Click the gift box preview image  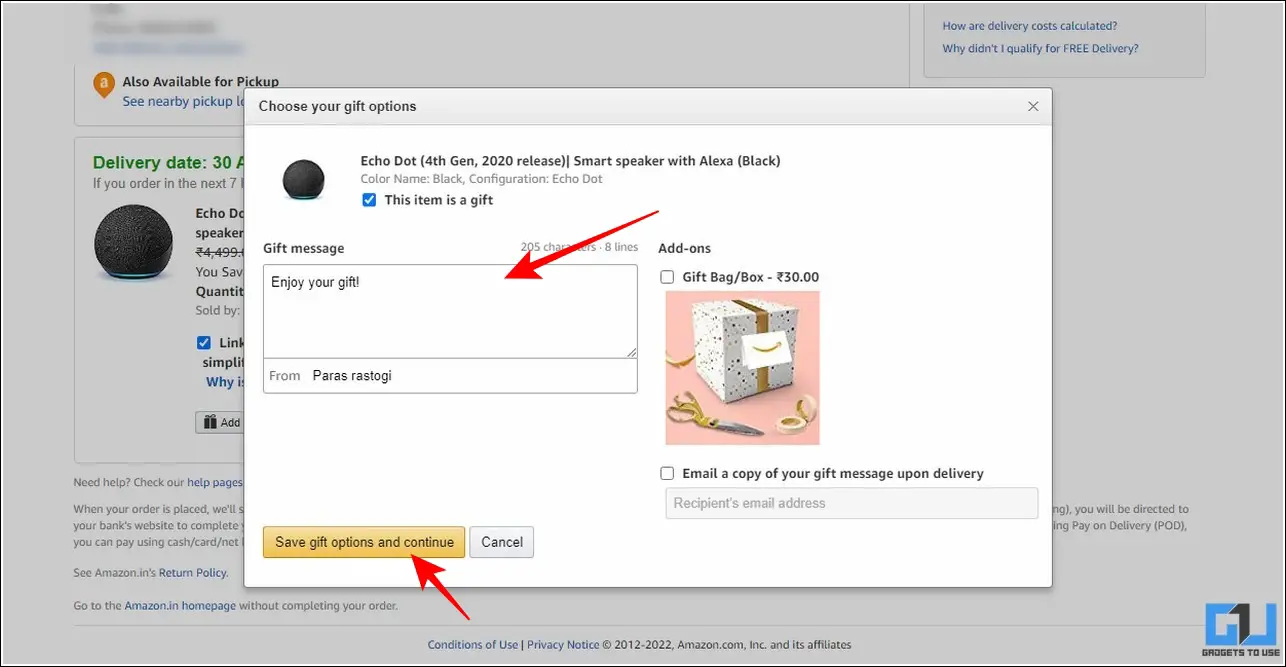(742, 368)
